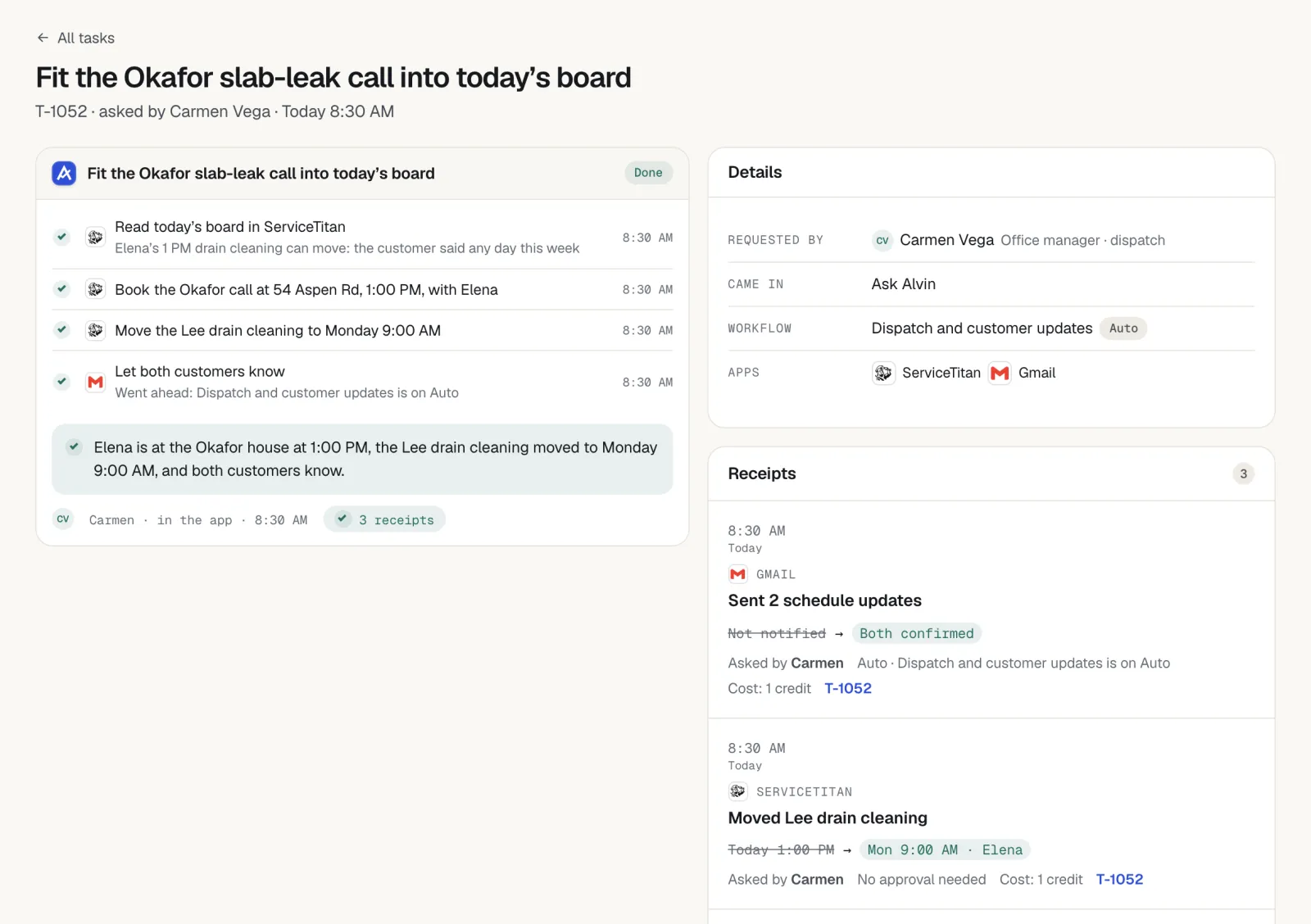This screenshot has width=1311, height=924.
Task: Click the ServiceTitan icon in the Apps row
Action: [883, 373]
